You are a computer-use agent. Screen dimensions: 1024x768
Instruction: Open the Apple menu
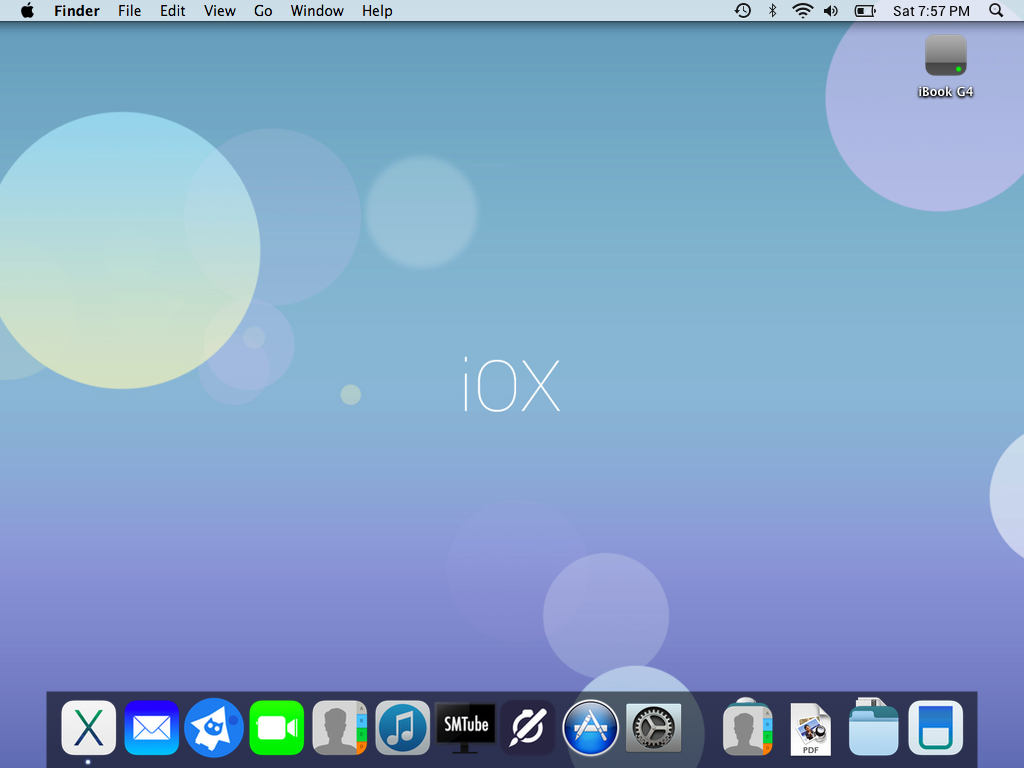27,10
